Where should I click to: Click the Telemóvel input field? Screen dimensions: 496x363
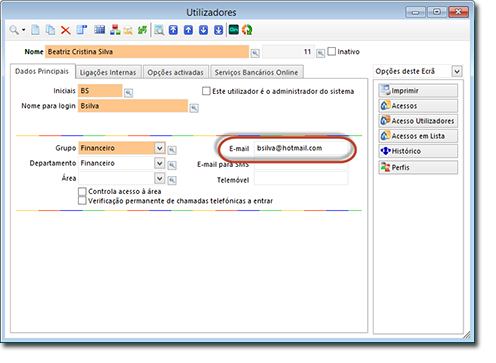tap(301, 178)
